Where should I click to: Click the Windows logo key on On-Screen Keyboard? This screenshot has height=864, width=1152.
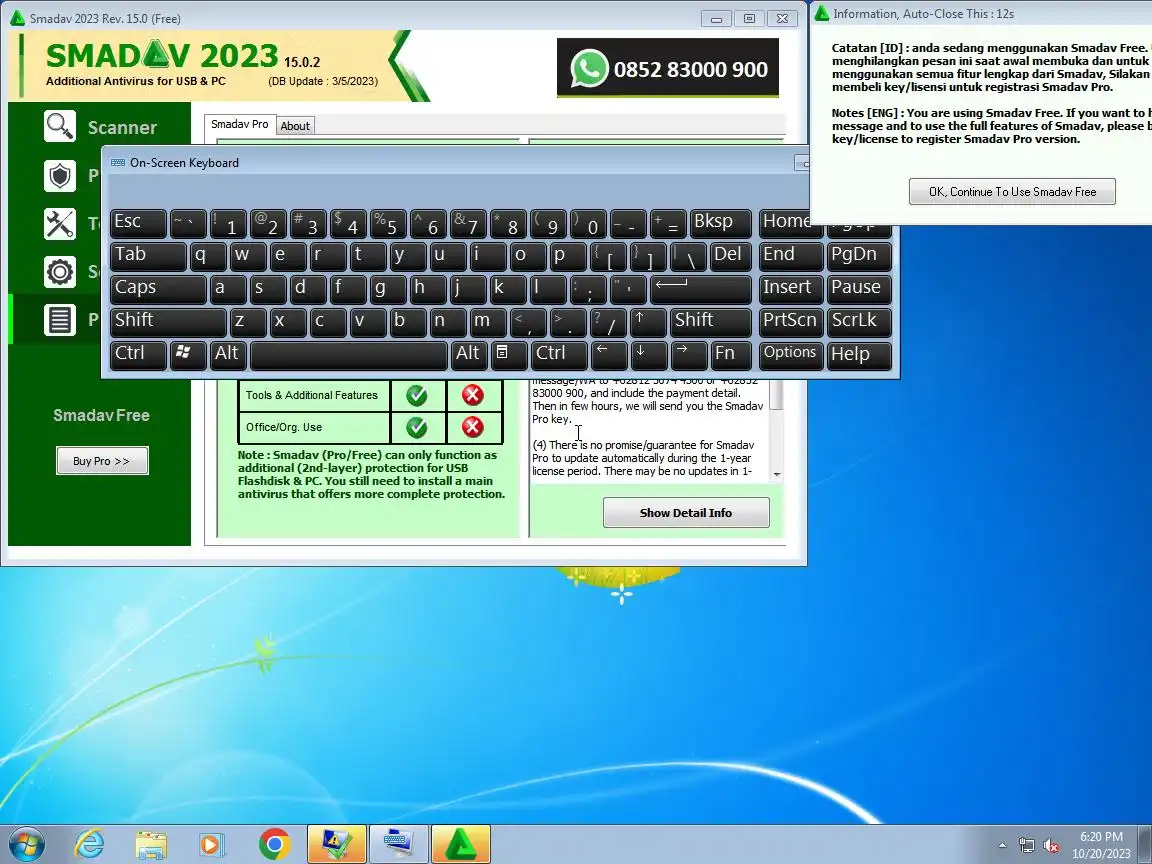[187, 355]
